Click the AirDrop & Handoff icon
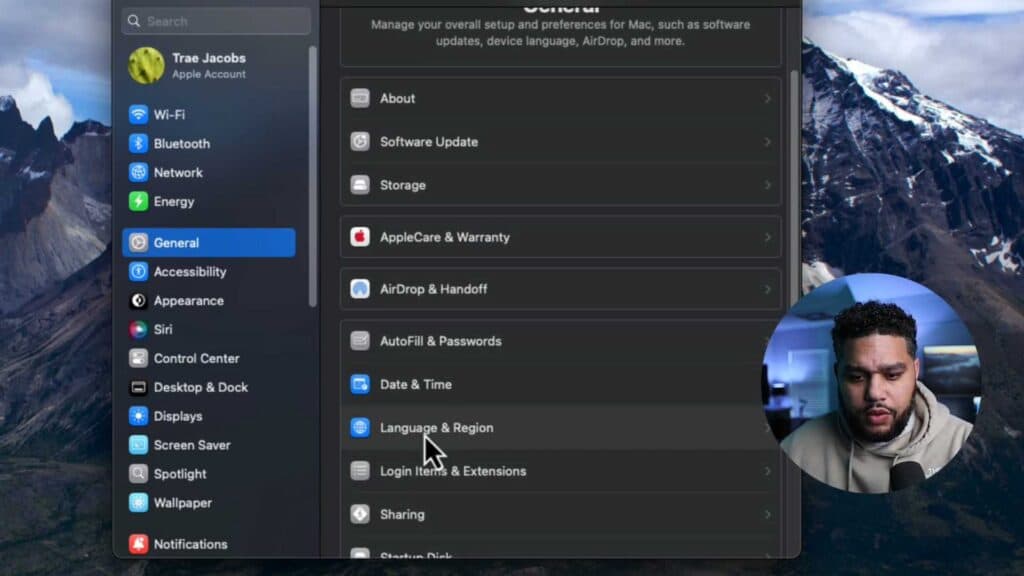 pyautogui.click(x=360, y=289)
